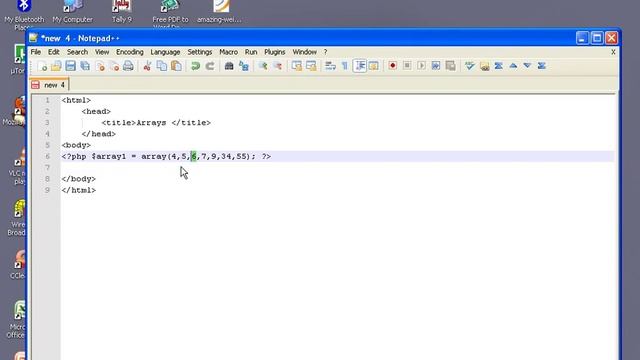Click the </html> closing tag line
Viewport: 640px width, 360px height.
79,190
